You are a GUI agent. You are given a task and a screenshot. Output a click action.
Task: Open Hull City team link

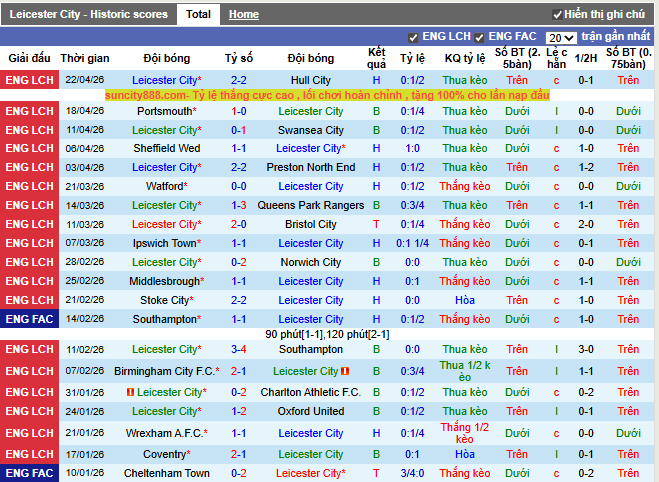pyautogui.click(x=310, y=80)
